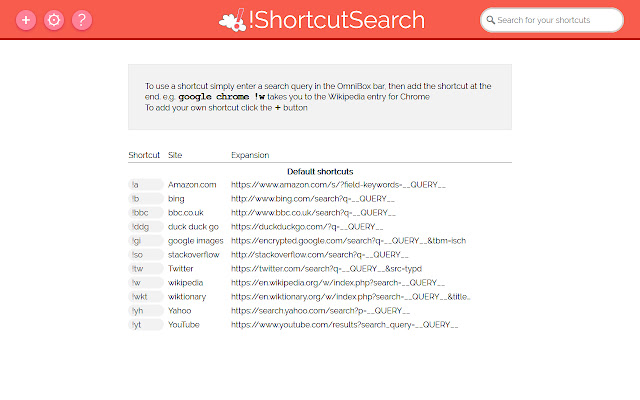This screenshot has width=640, height=400.
Task: Click the wikipedia site name
Action: tap(186, 283)
